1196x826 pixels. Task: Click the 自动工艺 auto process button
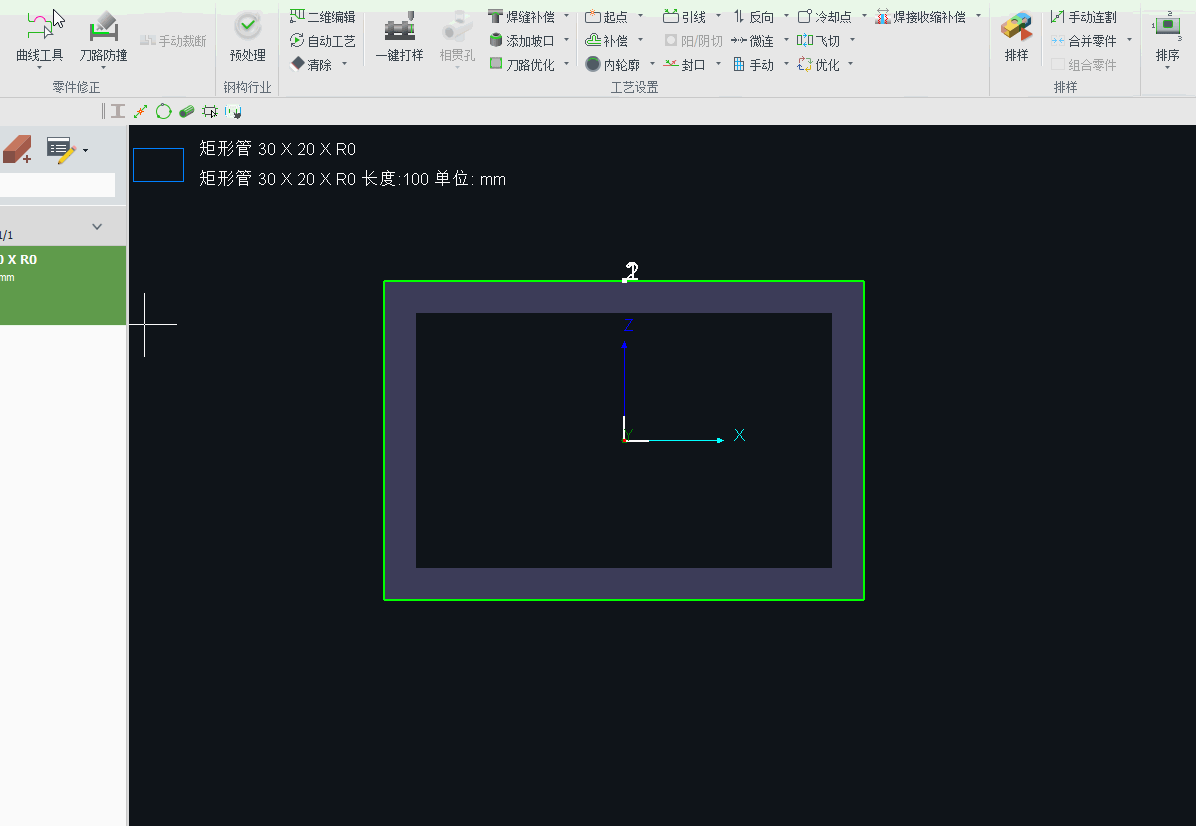click(x=322, y=41)
